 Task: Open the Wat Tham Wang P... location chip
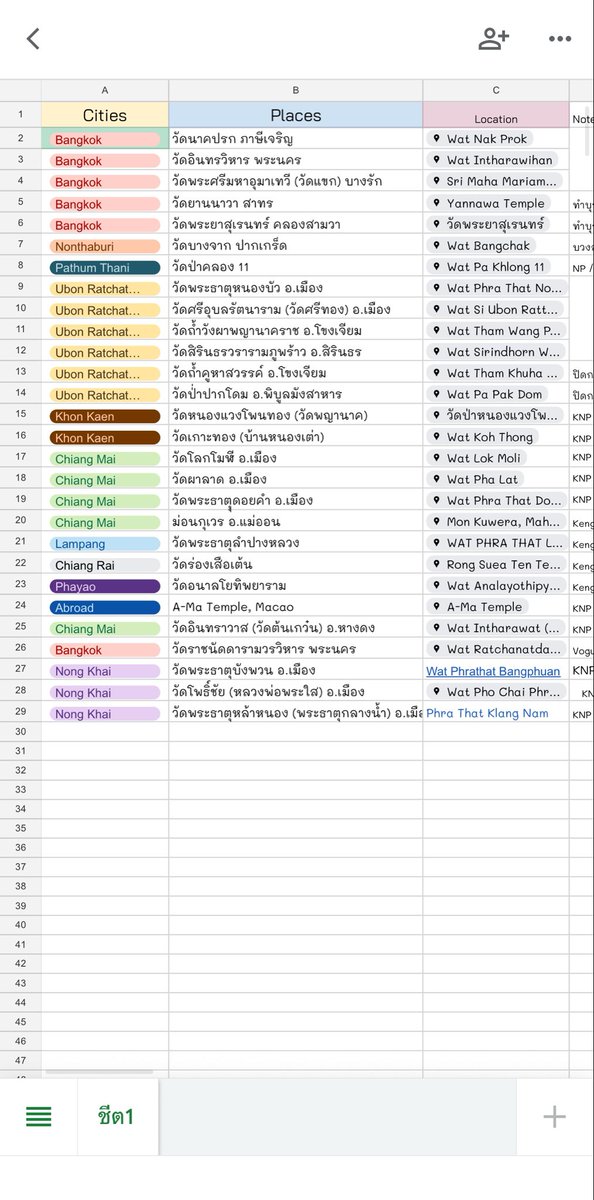[x=495, y=331]
